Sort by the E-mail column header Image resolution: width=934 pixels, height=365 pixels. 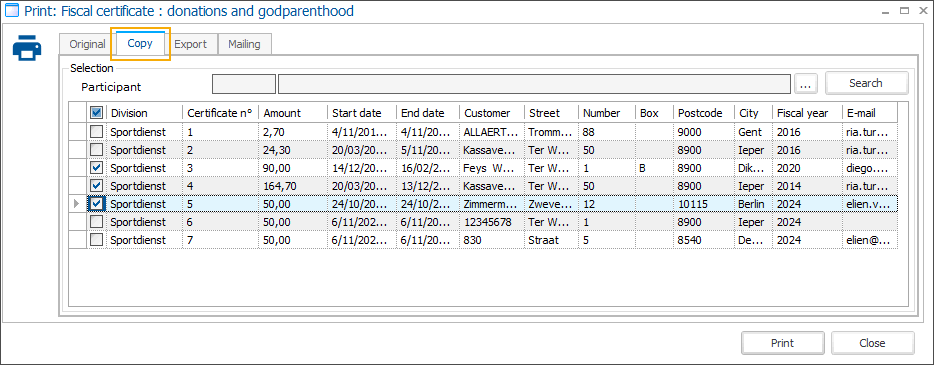[870, 113]
